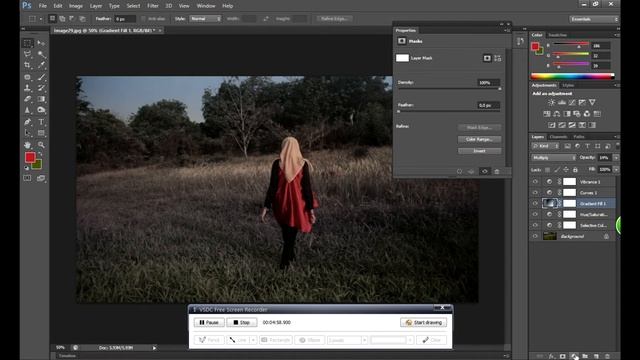Select the Zoom tool
Image resolution: width=640 pixels, height=360 pixels.
(x=41, y=145)
